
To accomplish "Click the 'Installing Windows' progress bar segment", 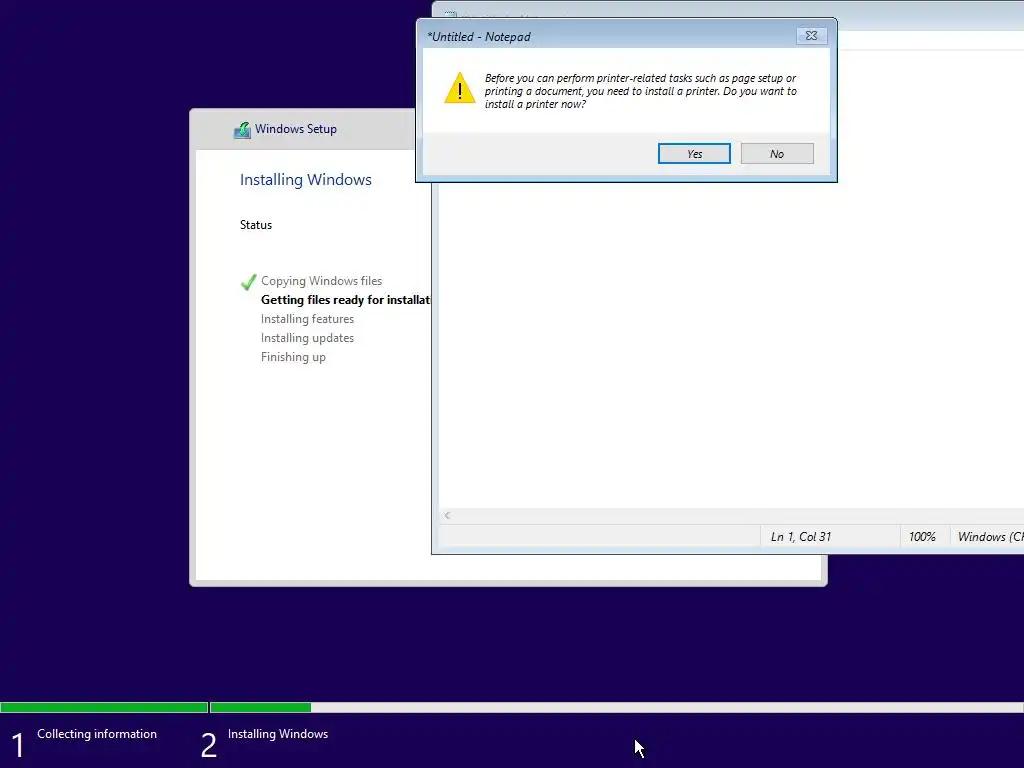I will coord(616,707).
